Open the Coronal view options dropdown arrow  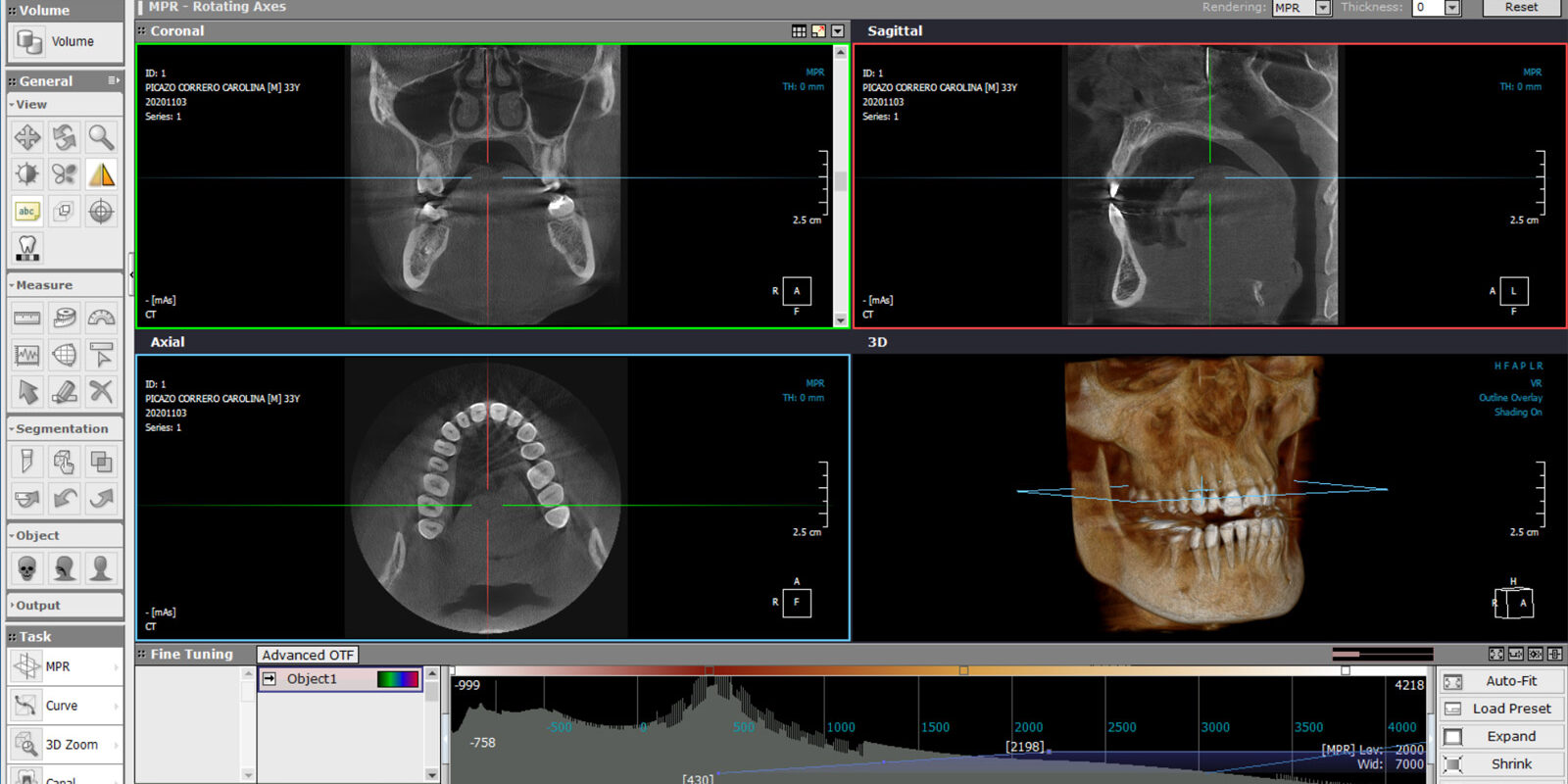point(838,31)
